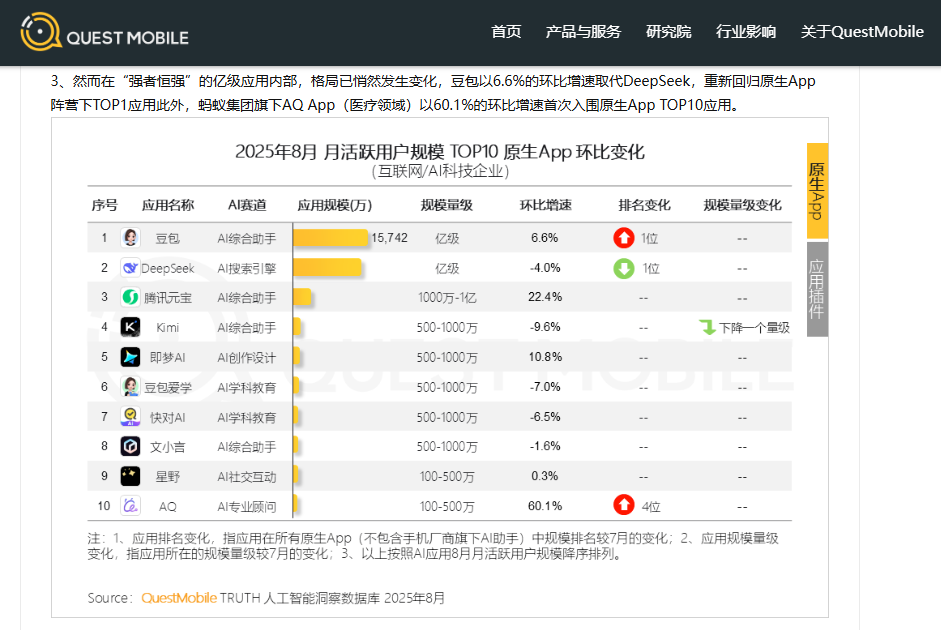Click the 即梦AI app icon
The image size is (941, 630).
[130, 357]
